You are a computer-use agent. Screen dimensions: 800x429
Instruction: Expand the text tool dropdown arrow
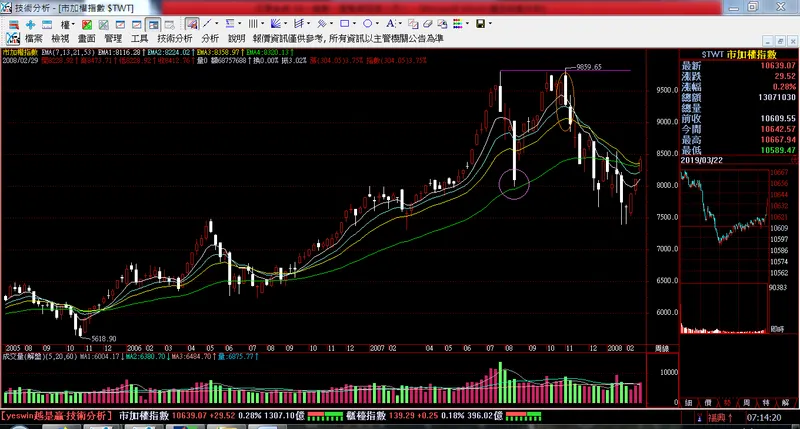tap(399, 23)
